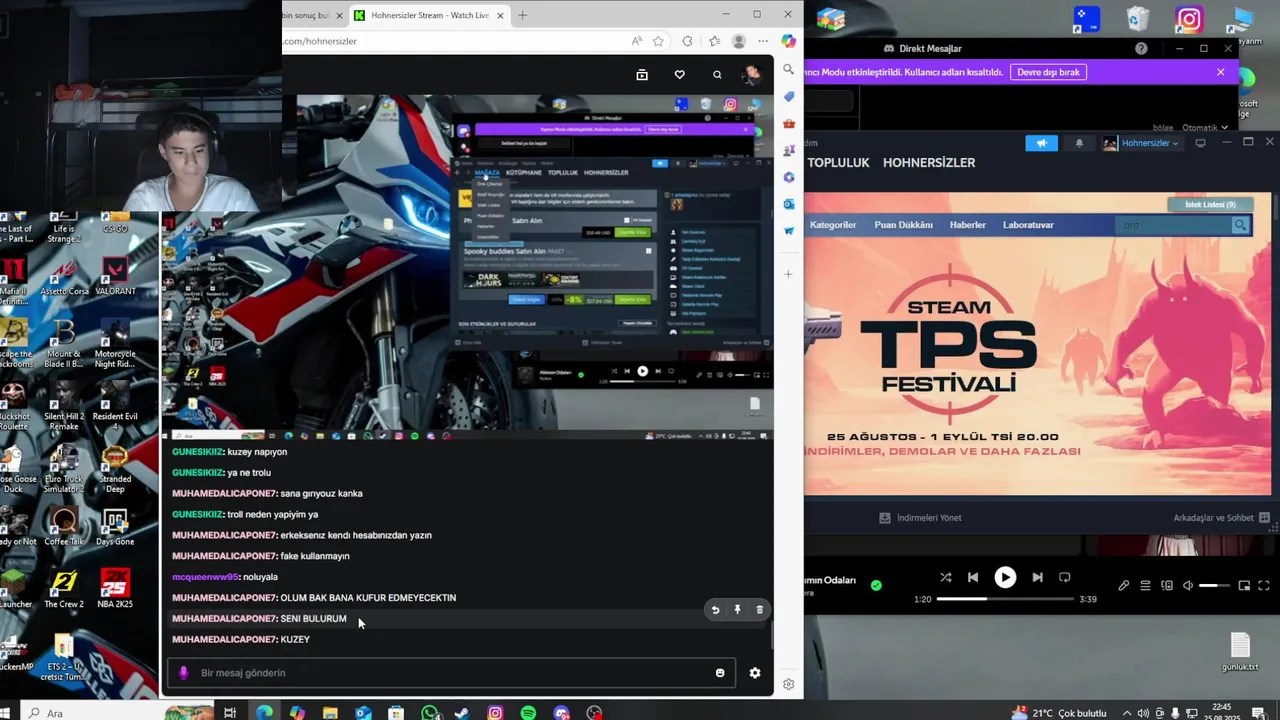Toggle the Spotify miniplayer
Screen dimensions: 1280x720
coord(1244,585)
